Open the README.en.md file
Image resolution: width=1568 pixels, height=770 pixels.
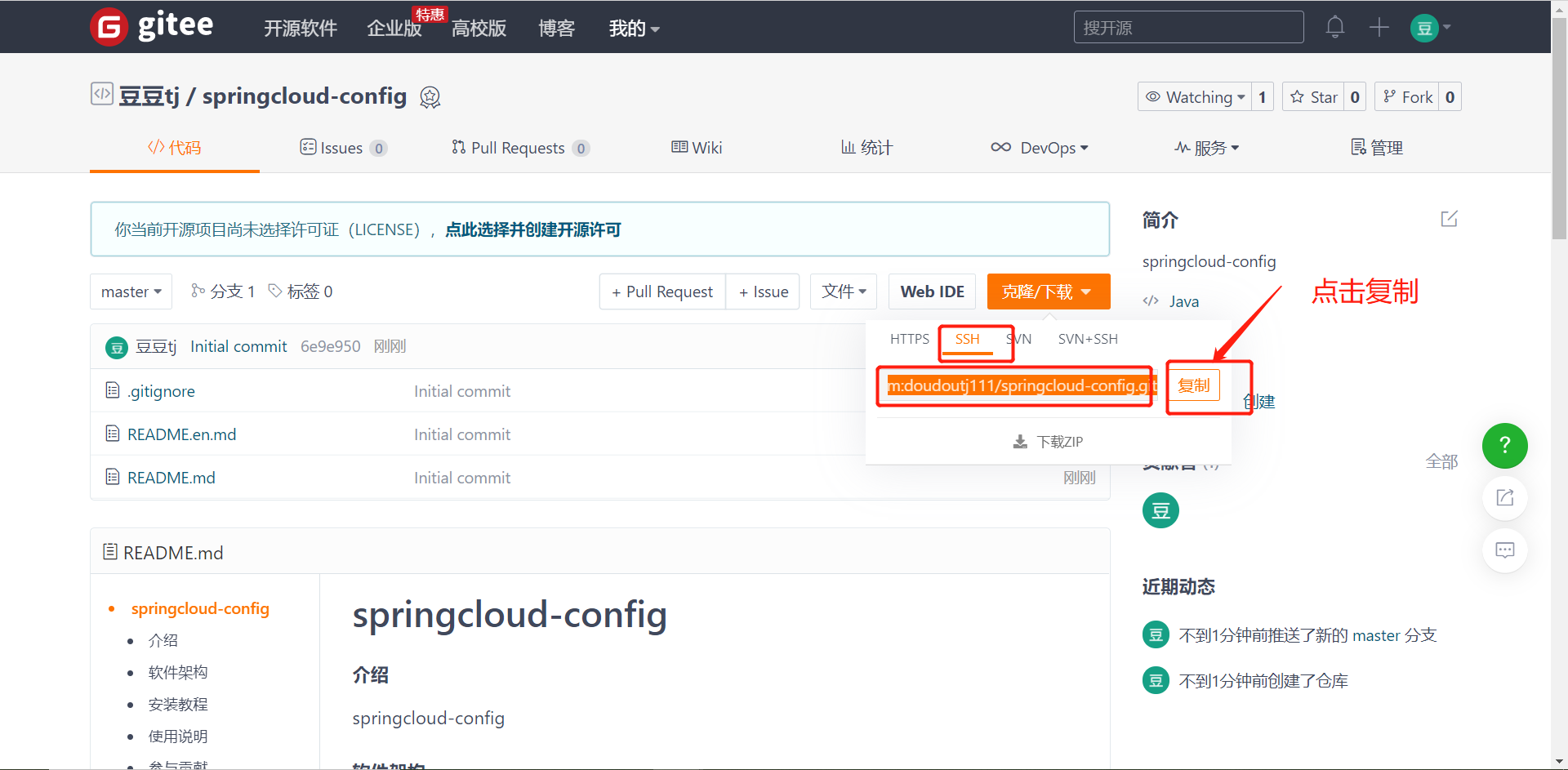181,434
